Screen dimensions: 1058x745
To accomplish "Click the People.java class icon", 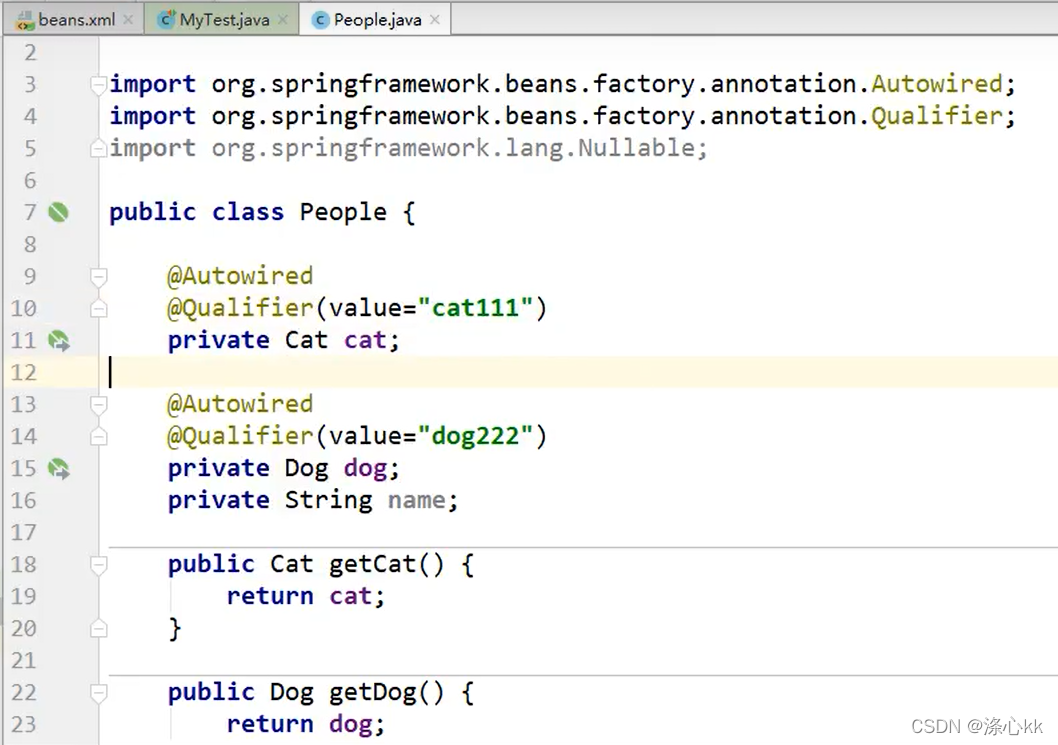I will pyautogui.click(x=321, y=20).
